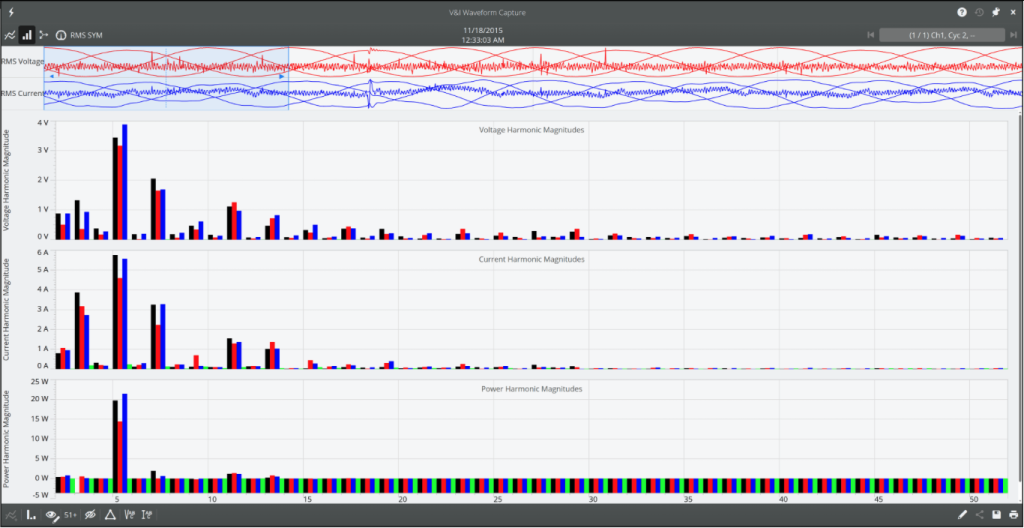Click the blue 5th harmonic voltage bar
The width and height of the screenshot is (1024, 528).
125,182
